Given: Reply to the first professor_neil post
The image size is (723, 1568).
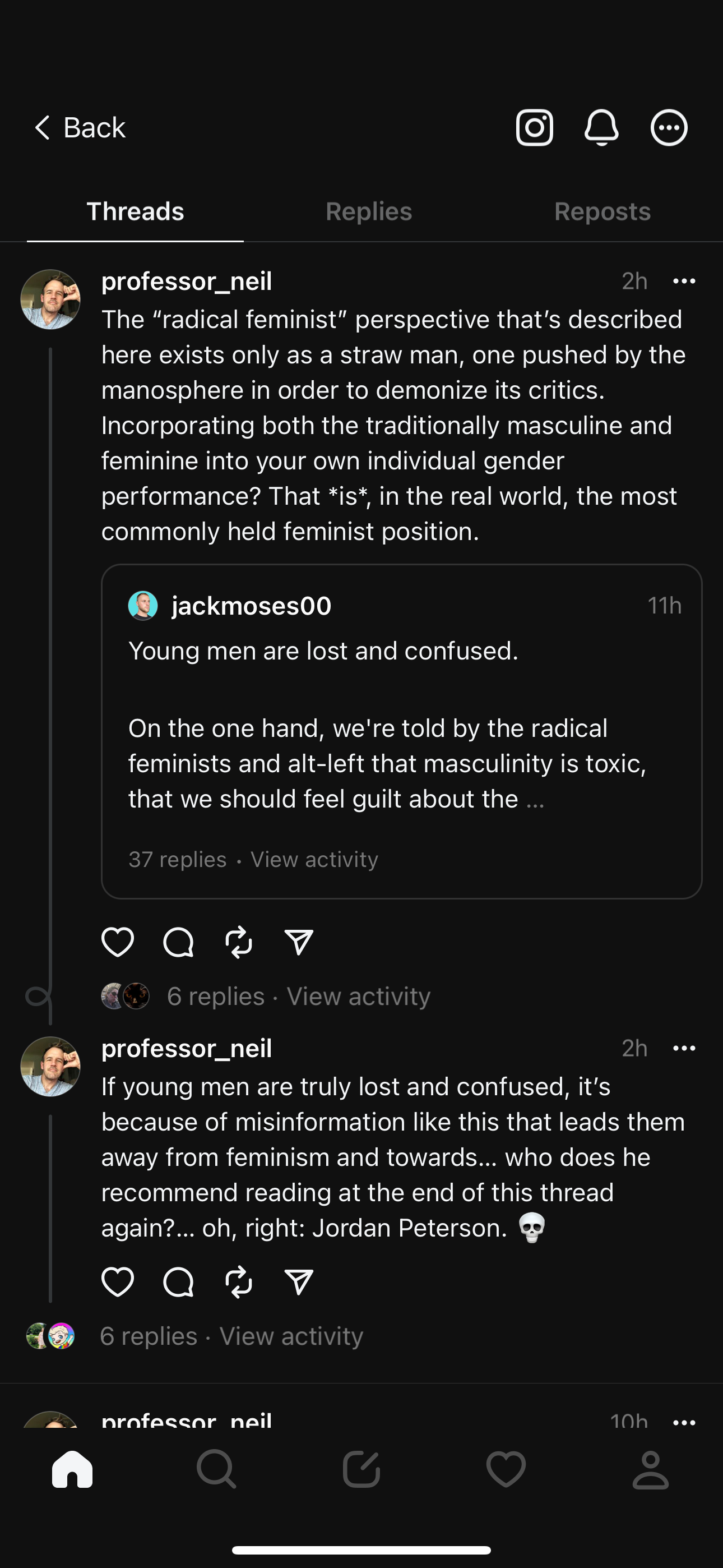Looking at the screenshot, I should 178,942.
